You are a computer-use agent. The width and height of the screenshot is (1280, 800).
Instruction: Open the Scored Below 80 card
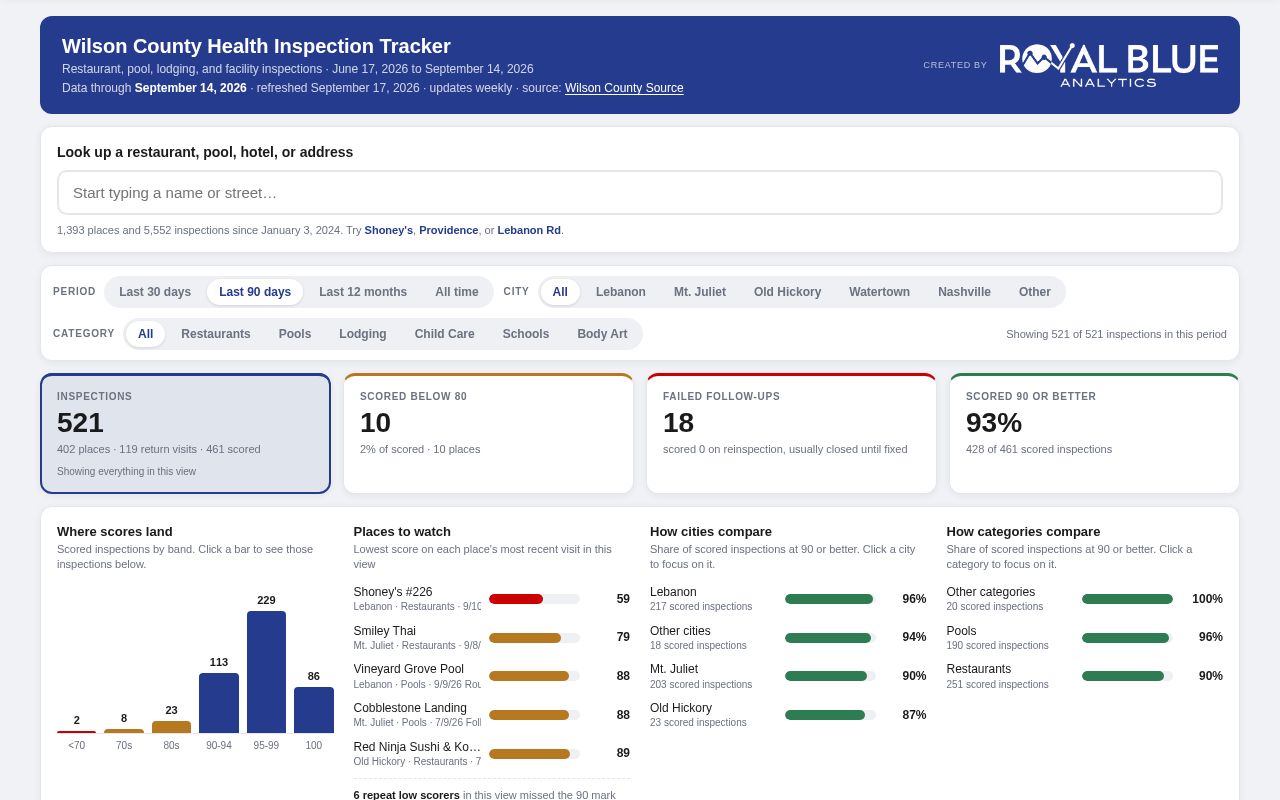[489, 434]
